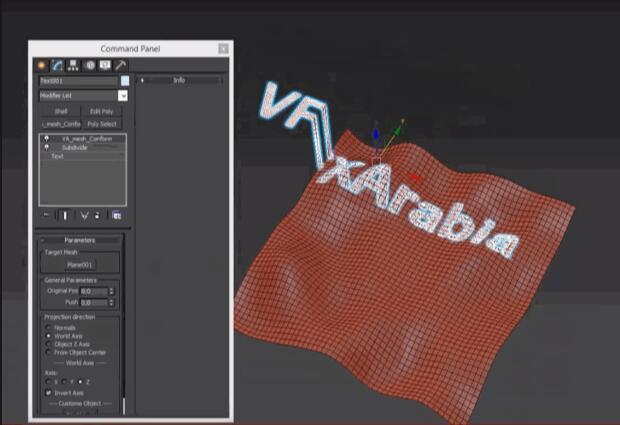
Task: Click the Plane001 target mesh button
Action: click(x=80, y=264)
